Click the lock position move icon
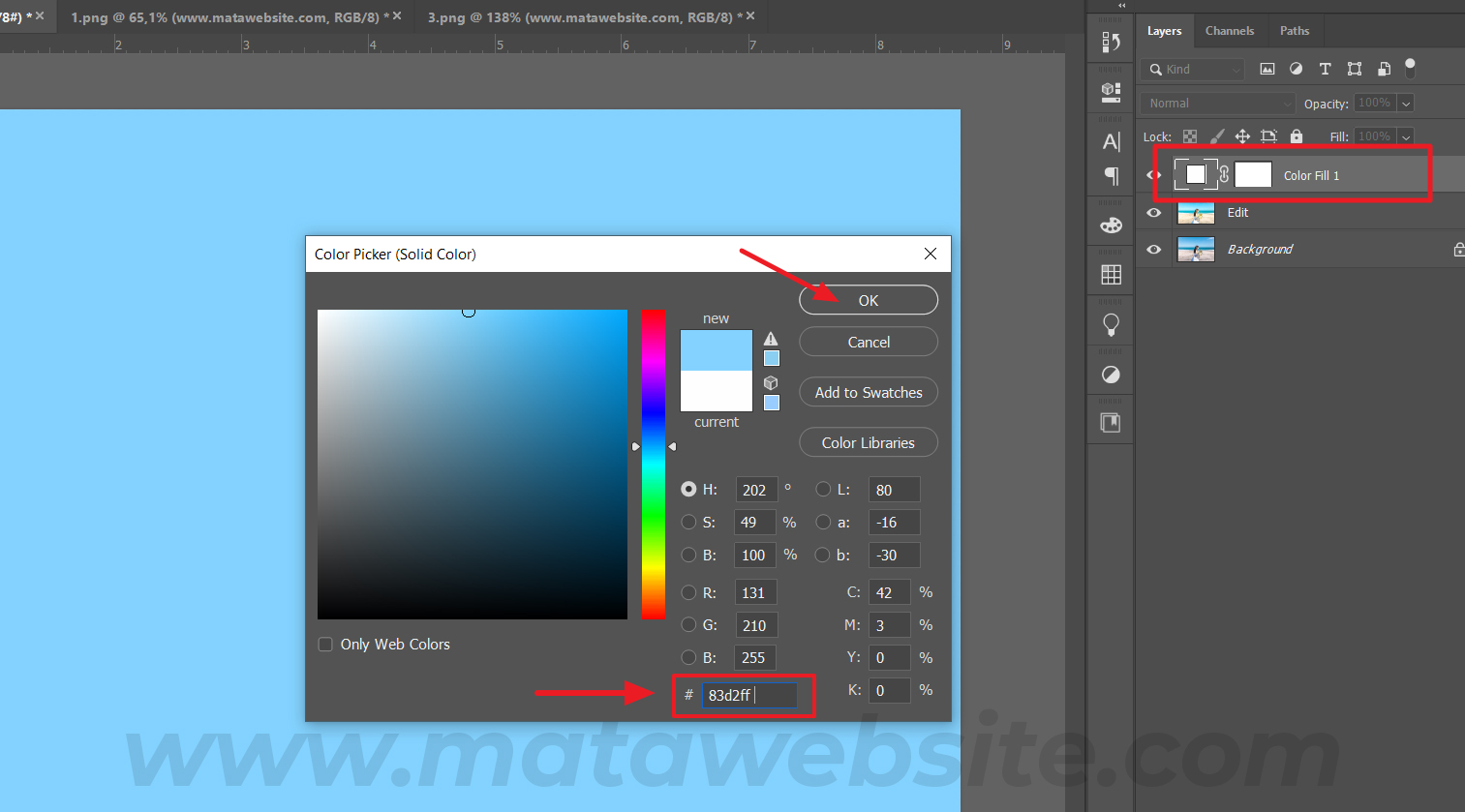1465x812 pixels. (x=1242, y=136)
